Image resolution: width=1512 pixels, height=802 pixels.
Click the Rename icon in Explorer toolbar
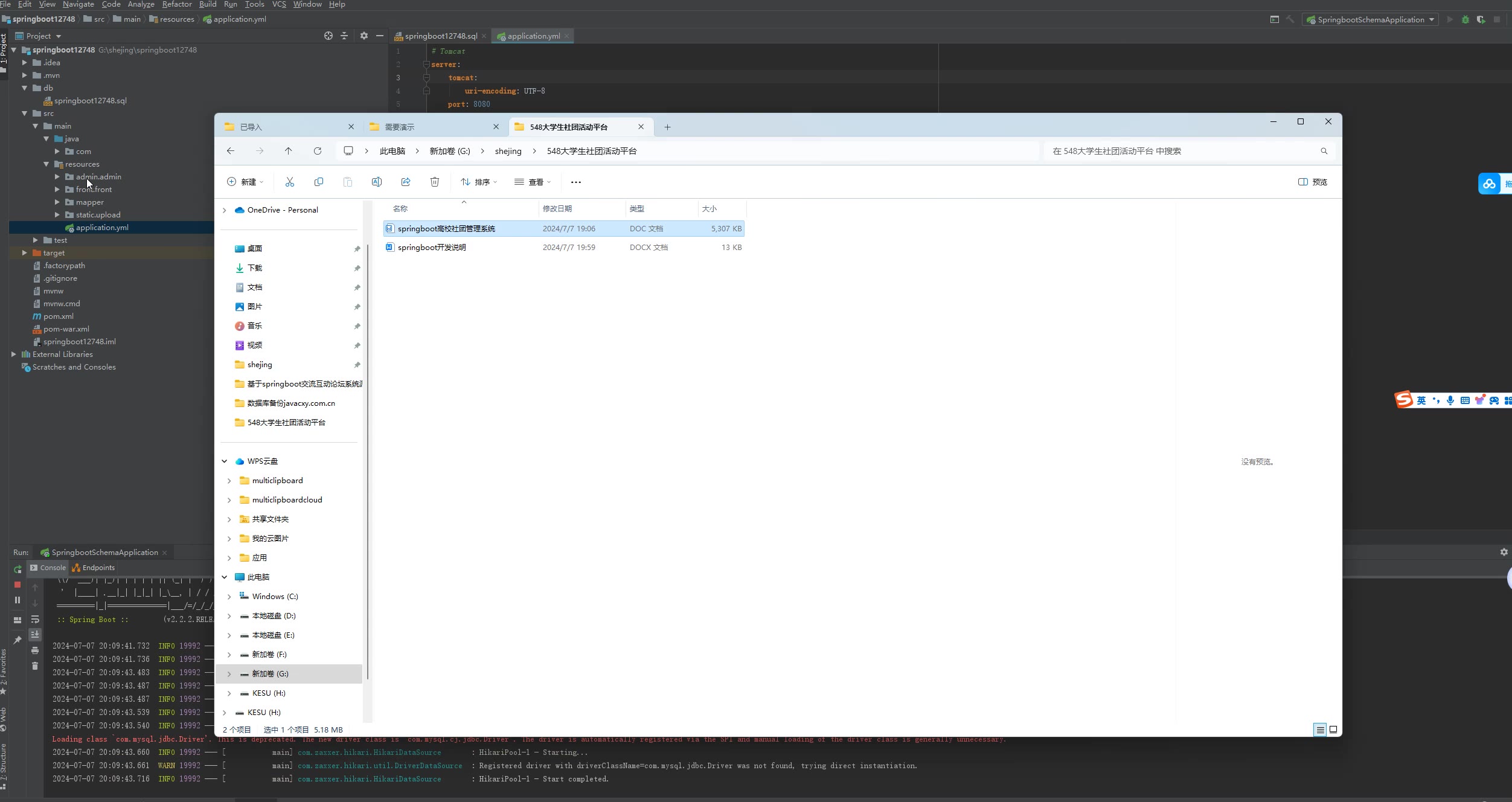[377, 182]
